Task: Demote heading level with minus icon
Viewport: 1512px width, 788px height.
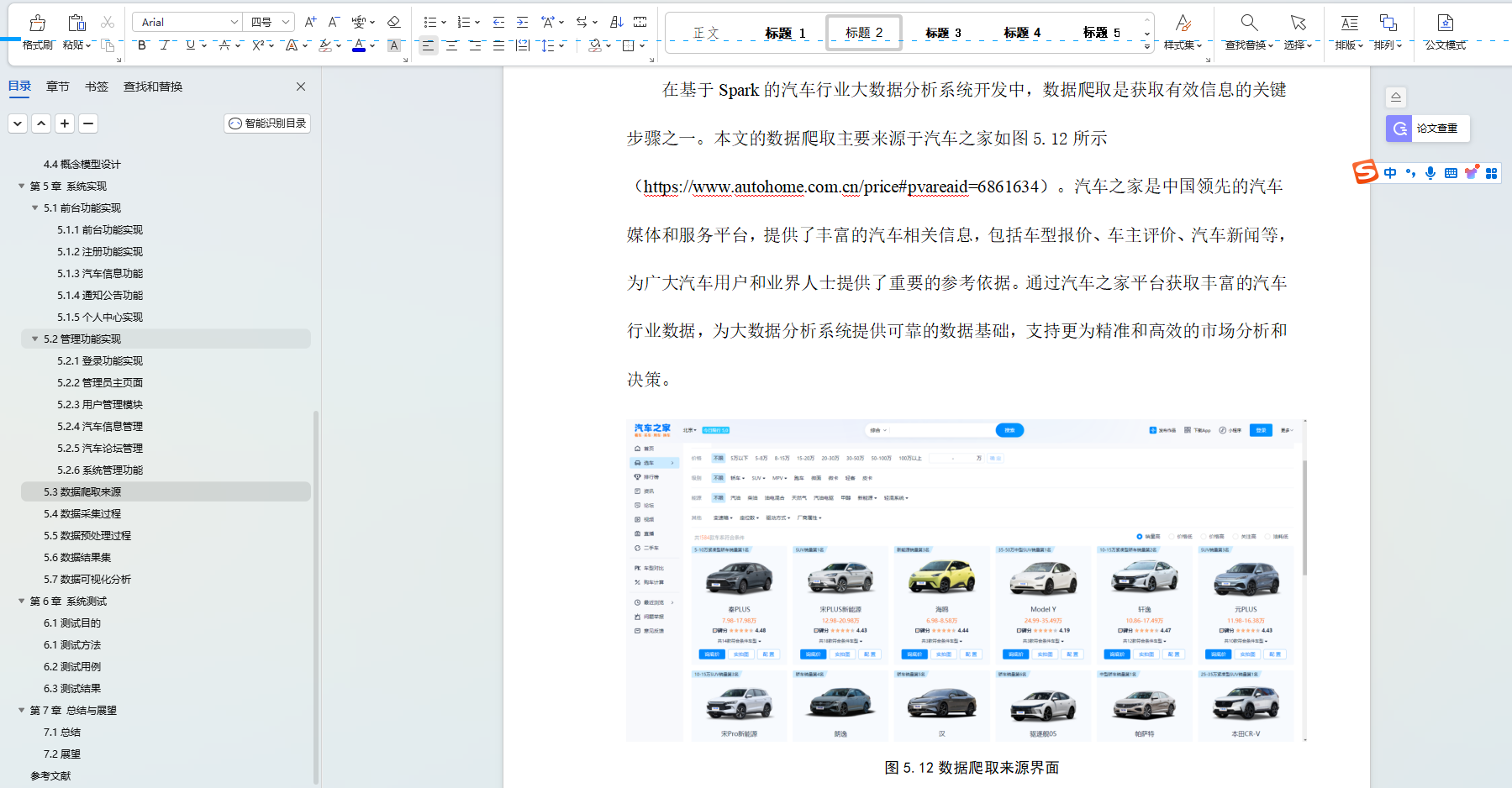Action: 88,123
